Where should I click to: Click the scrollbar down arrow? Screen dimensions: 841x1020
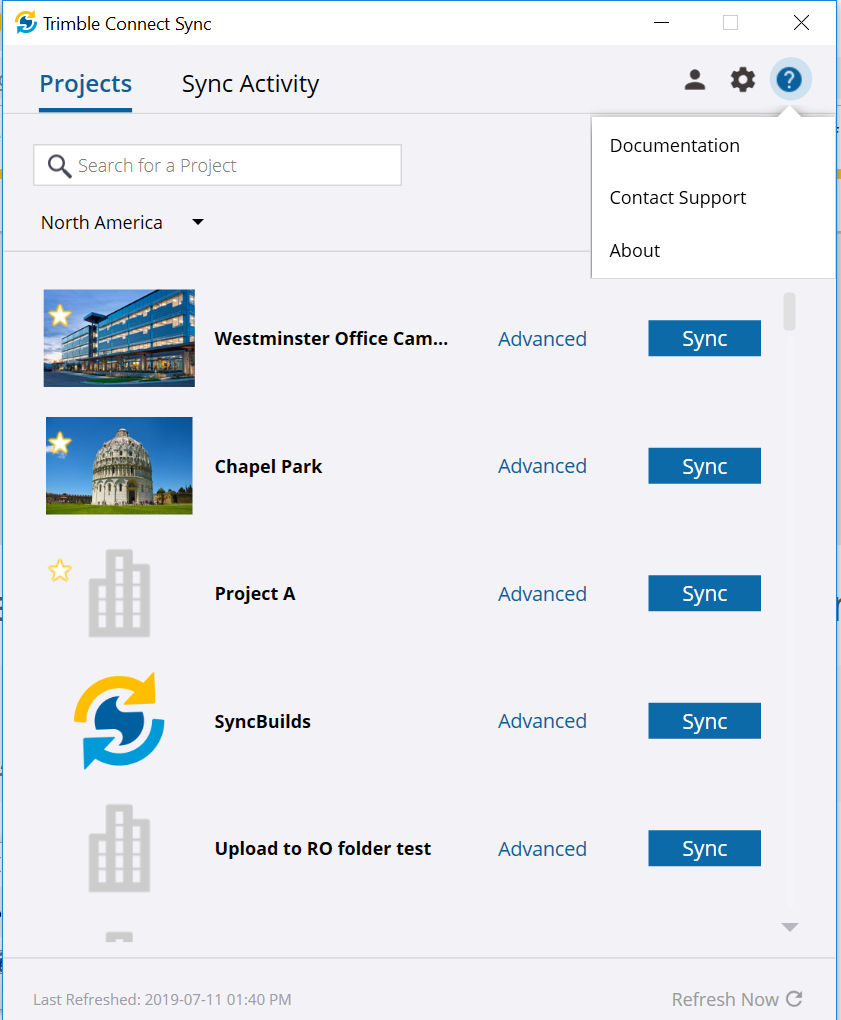tap(789, 926)
